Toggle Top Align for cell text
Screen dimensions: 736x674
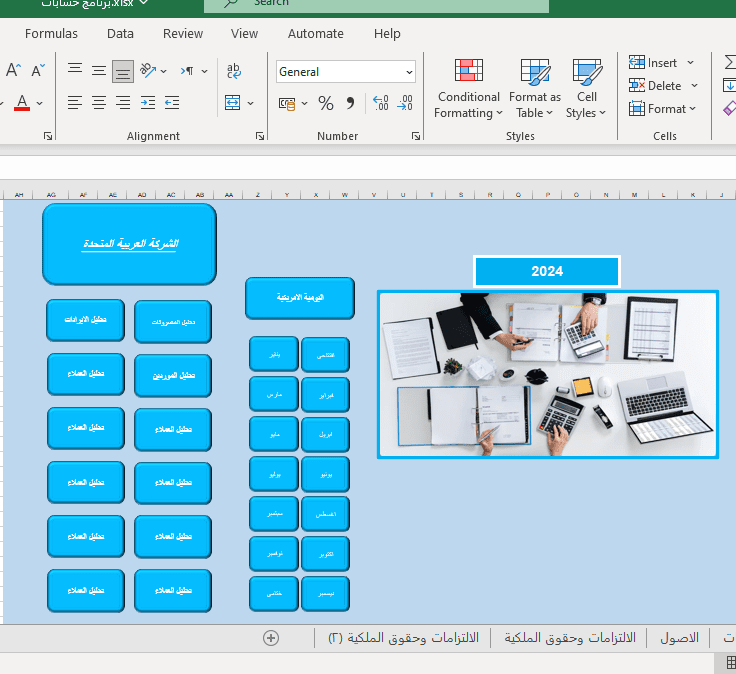(75, 70)
